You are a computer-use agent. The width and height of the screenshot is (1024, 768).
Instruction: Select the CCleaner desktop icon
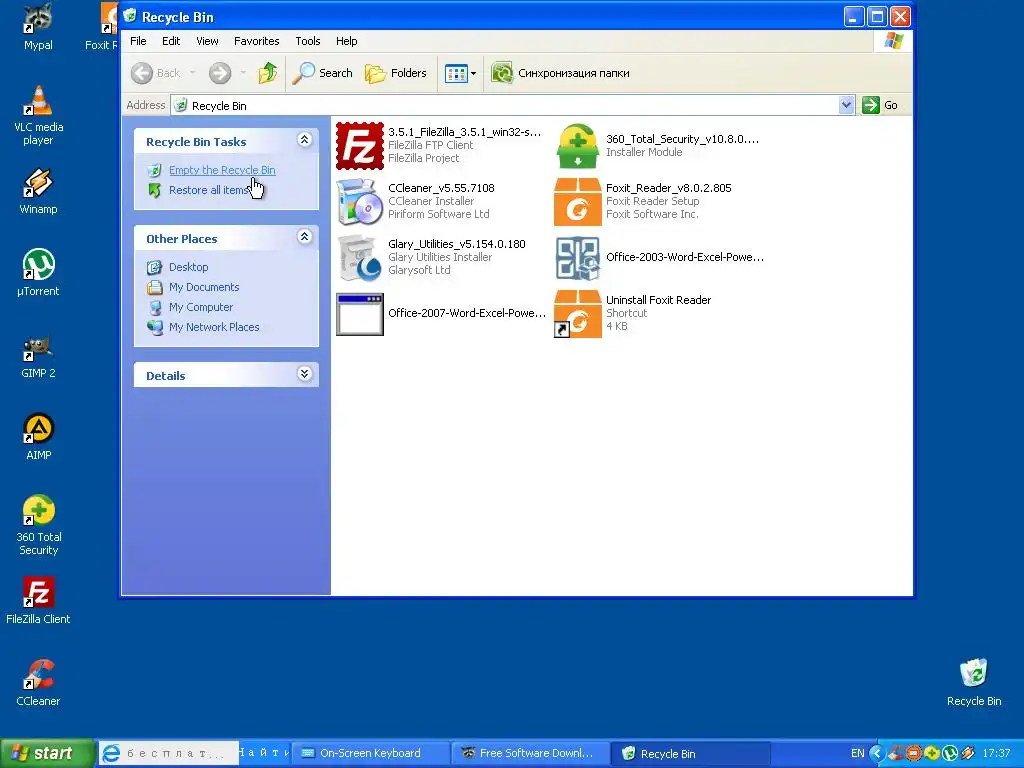pos(38,682)
